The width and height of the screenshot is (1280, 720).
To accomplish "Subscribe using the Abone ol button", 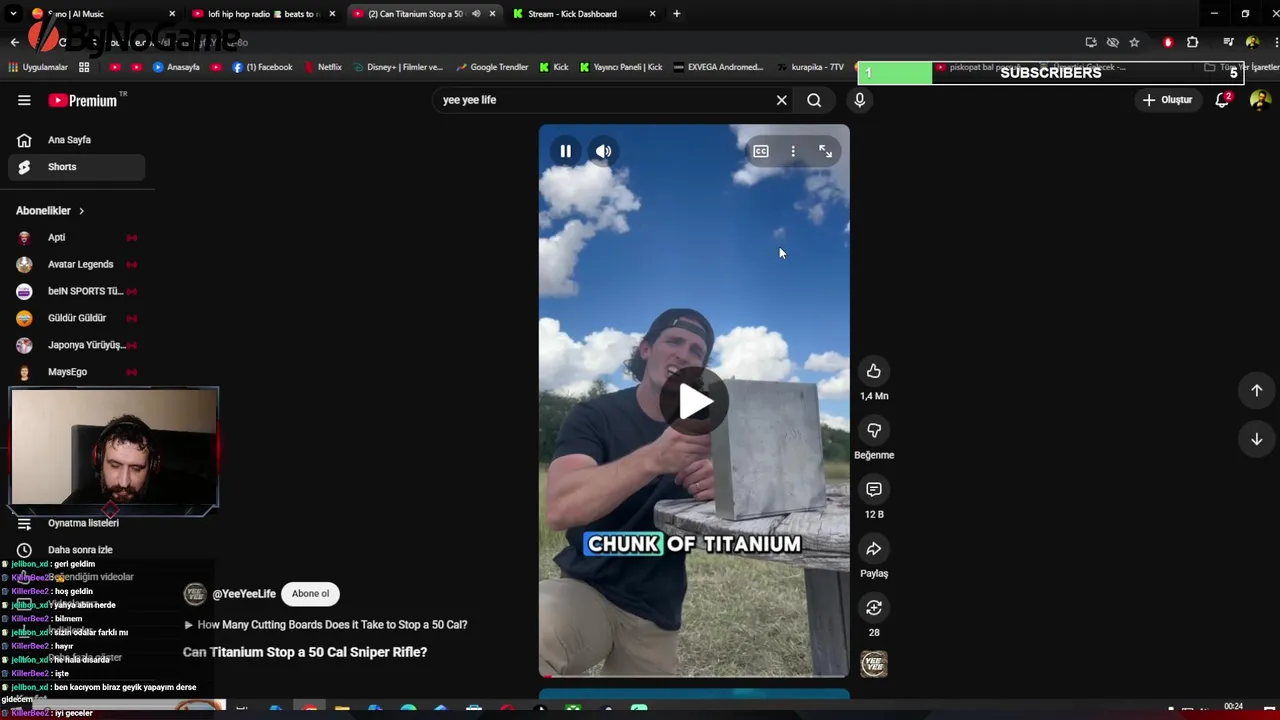I will [310, 593].
